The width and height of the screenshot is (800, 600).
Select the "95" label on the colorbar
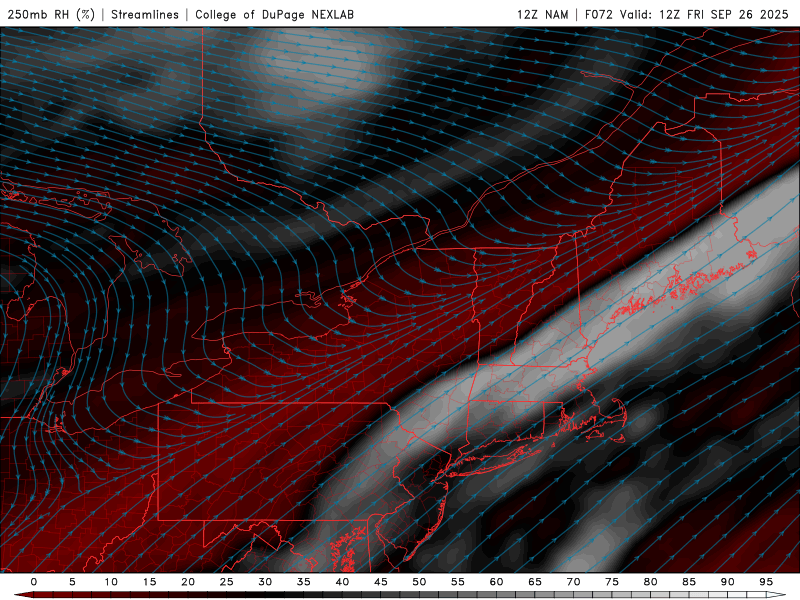tap(766, 582)
